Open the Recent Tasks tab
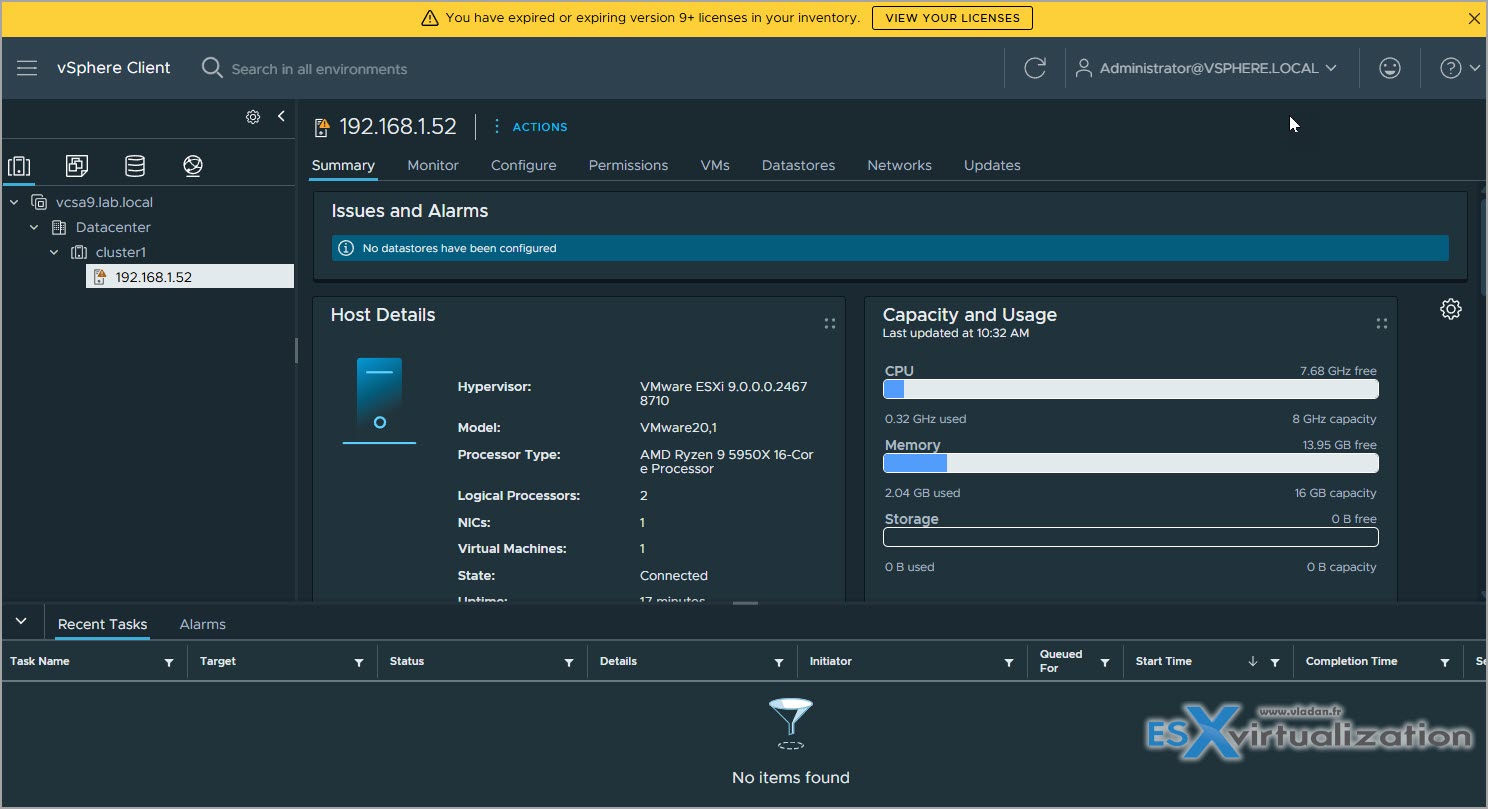This screenshot has width=1488, height=809. (102, 624)
